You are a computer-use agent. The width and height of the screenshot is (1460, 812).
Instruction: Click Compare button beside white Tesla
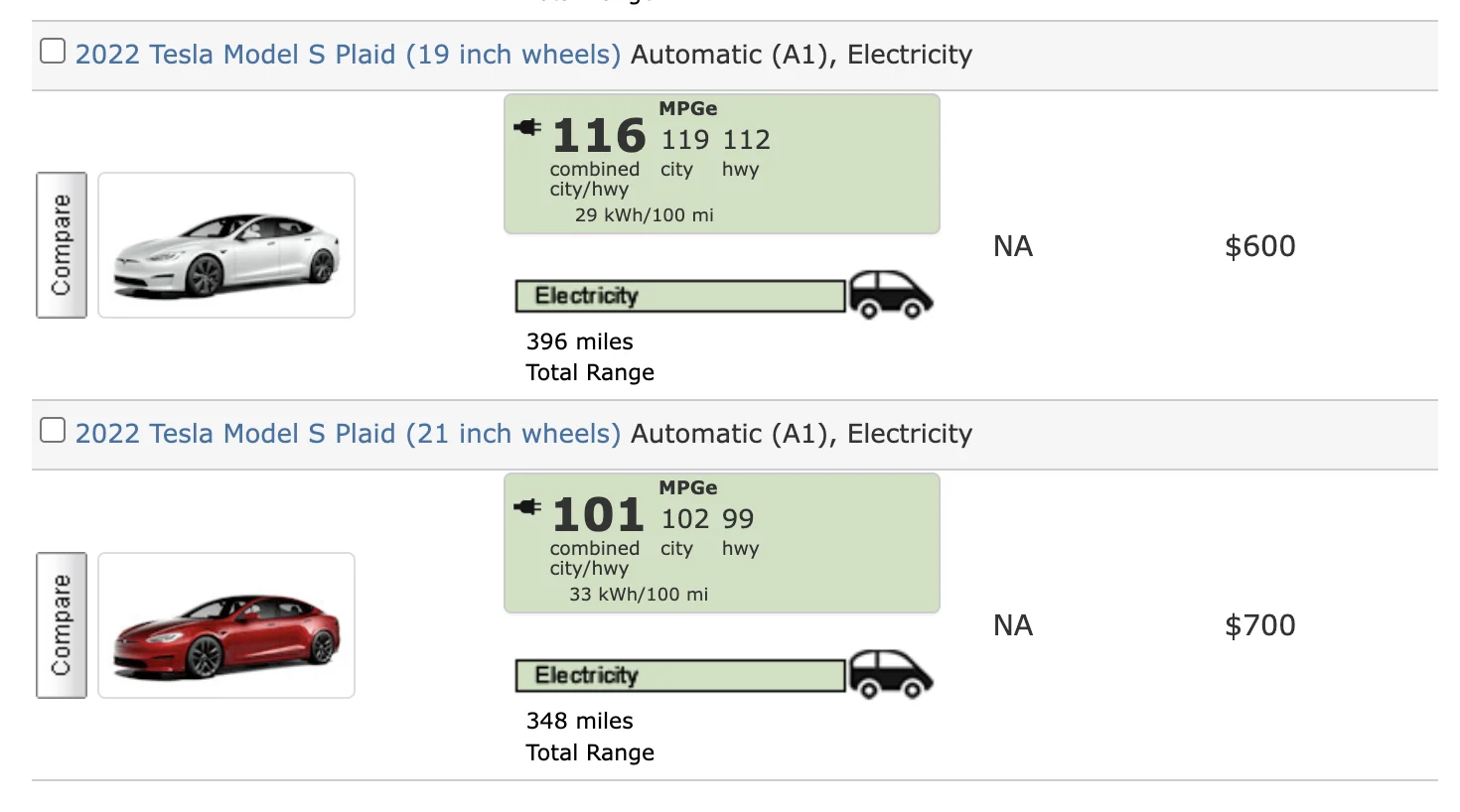[62, 245]
